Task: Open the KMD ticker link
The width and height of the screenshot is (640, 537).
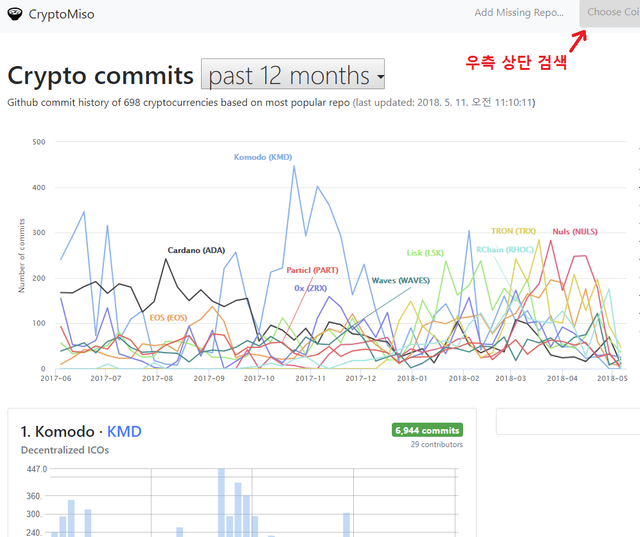Action: pos(124,431)
